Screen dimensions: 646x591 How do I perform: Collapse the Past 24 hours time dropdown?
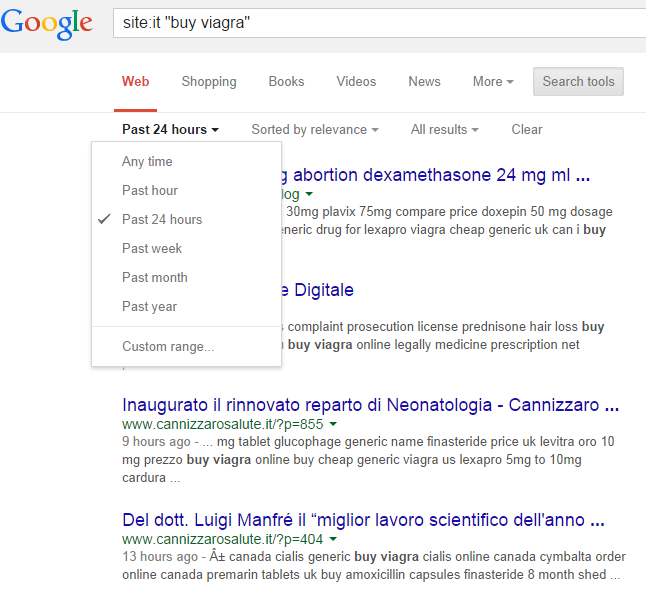click(x=171, y=130)
